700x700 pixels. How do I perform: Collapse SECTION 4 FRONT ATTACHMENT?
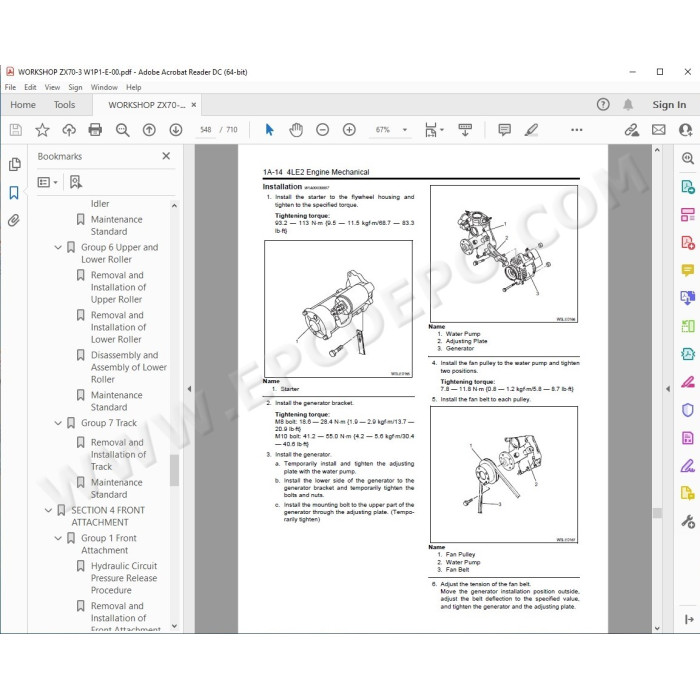[48, 510]
